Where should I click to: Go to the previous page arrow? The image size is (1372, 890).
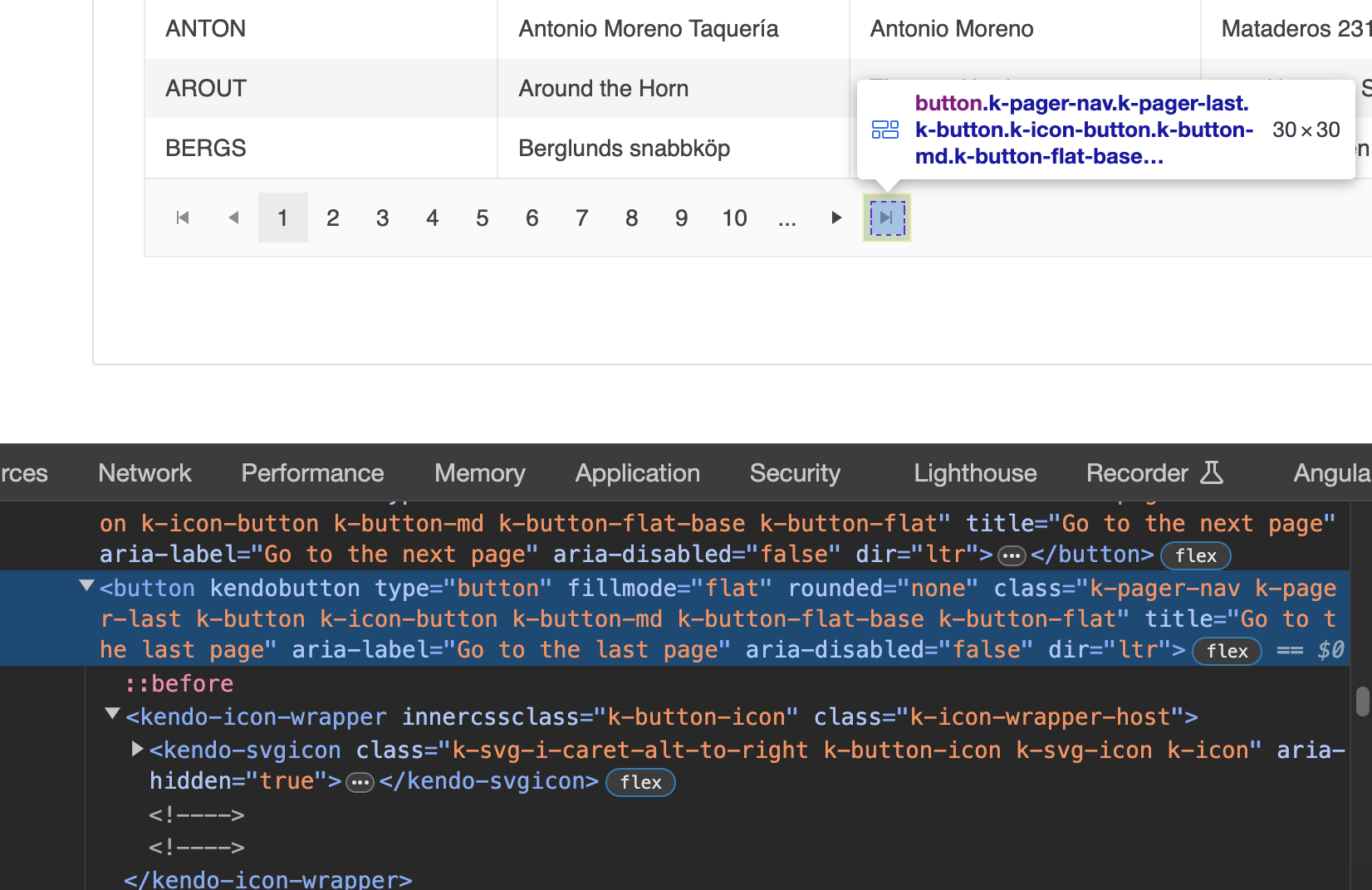point(233,218)
